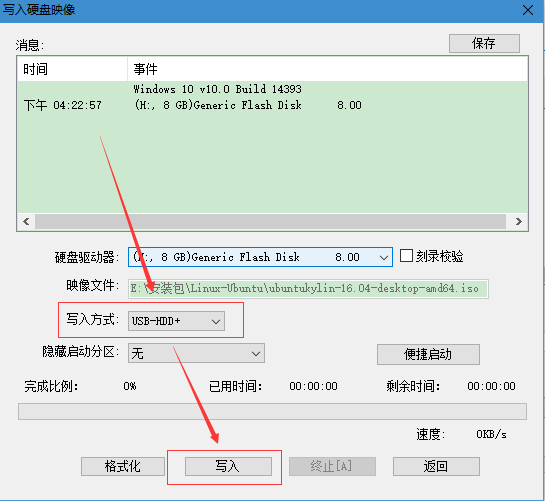Click the 0% completion ratio value
The image size is (545, 501).
(x=130, y=386)
